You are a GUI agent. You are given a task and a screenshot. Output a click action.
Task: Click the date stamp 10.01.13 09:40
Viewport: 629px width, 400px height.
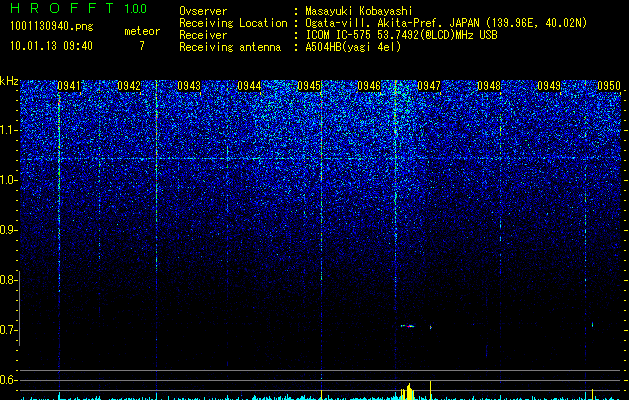(x=51, y=46)
